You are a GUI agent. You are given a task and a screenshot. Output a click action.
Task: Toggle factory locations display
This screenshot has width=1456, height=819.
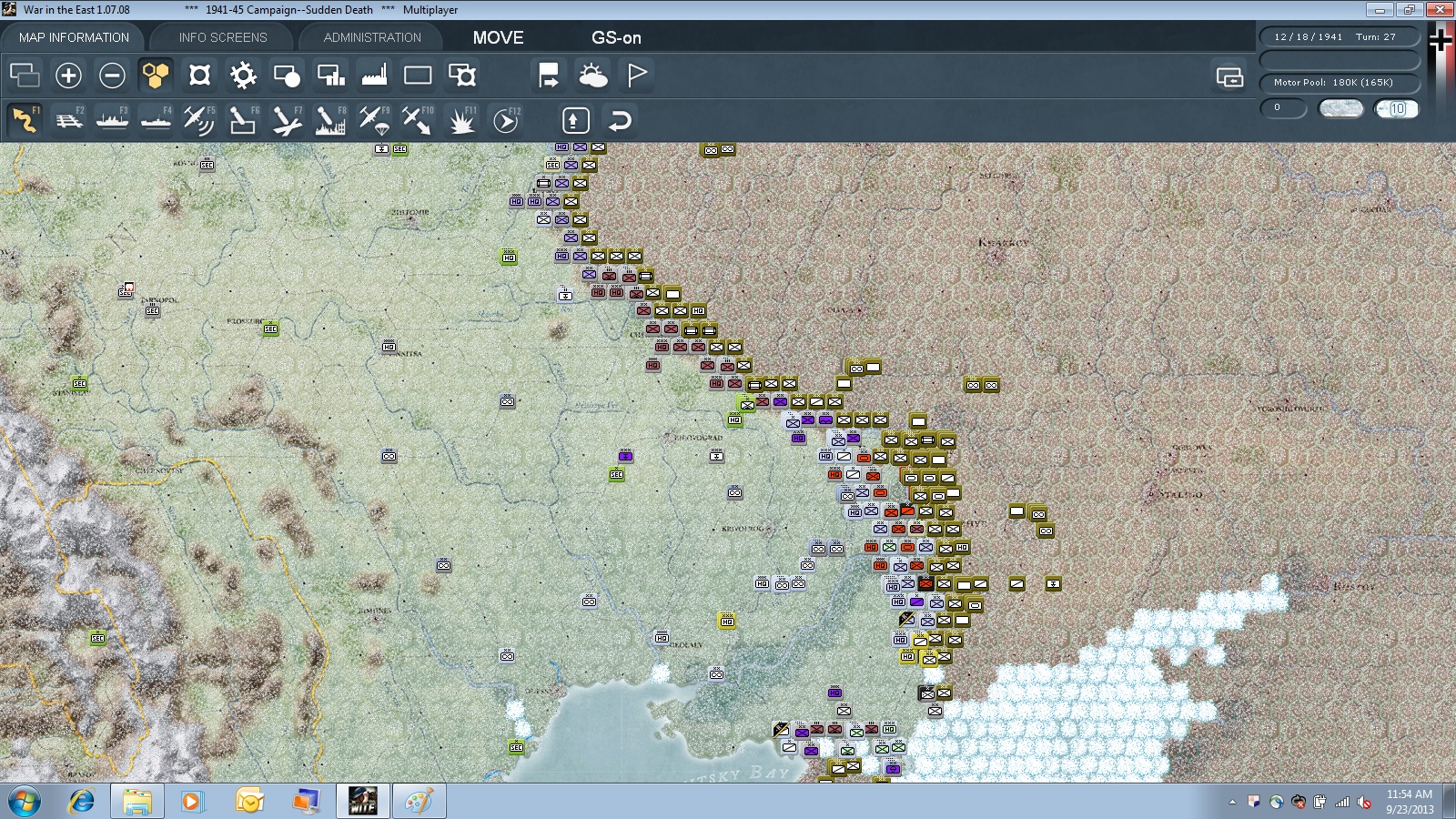[374, 76]
